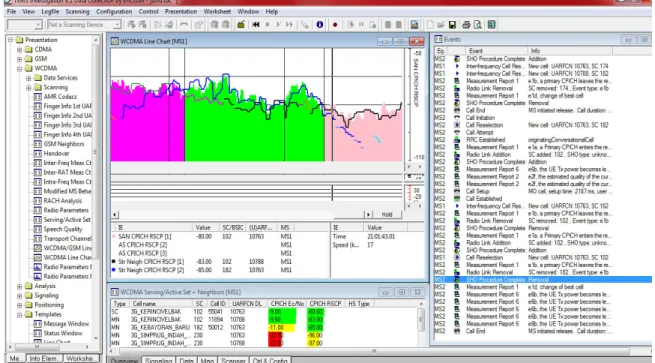Expand the Analysis folder
The image size is (655, 363).
click(x=19, y=286)
